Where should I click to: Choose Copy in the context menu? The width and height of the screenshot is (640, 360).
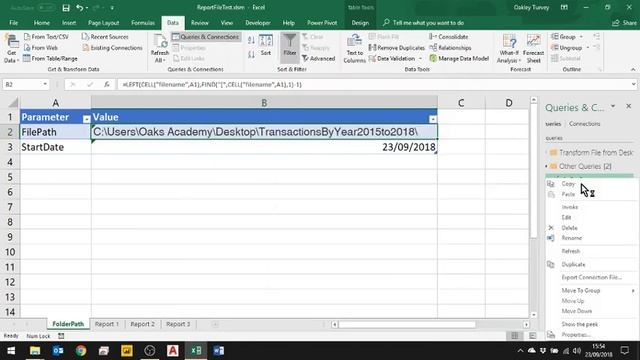point(568,184)
